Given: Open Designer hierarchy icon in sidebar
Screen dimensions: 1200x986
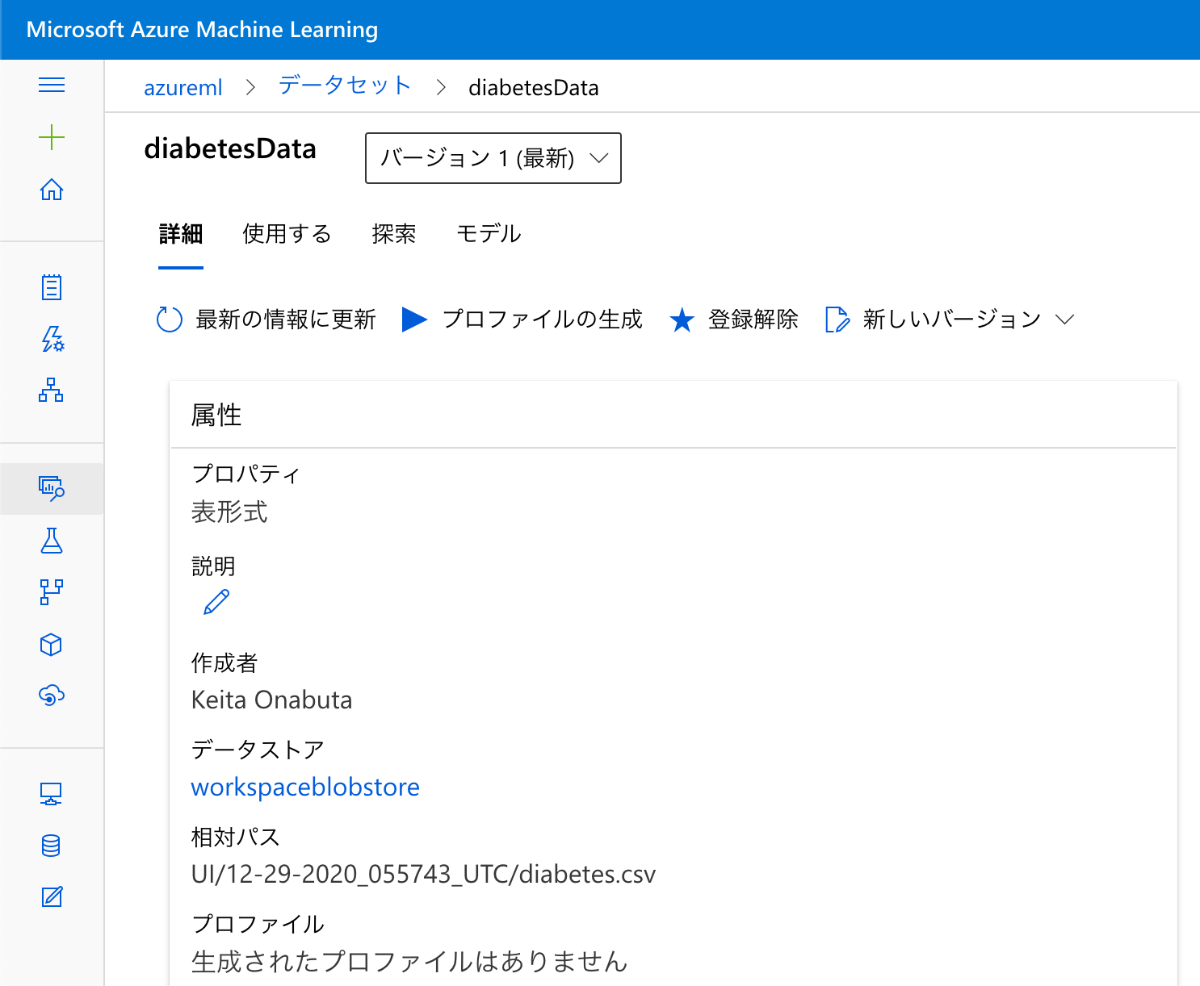Looking at the screenshot, I should coord(51,392).
